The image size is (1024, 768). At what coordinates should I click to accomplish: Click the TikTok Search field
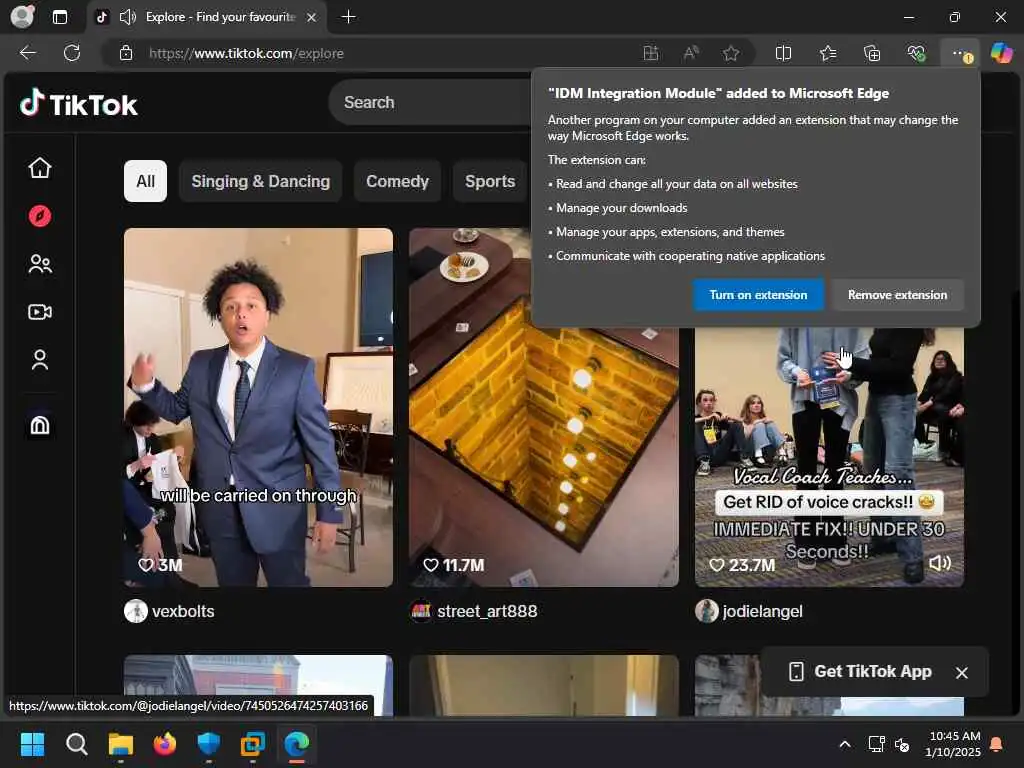[x=431, y=103]
